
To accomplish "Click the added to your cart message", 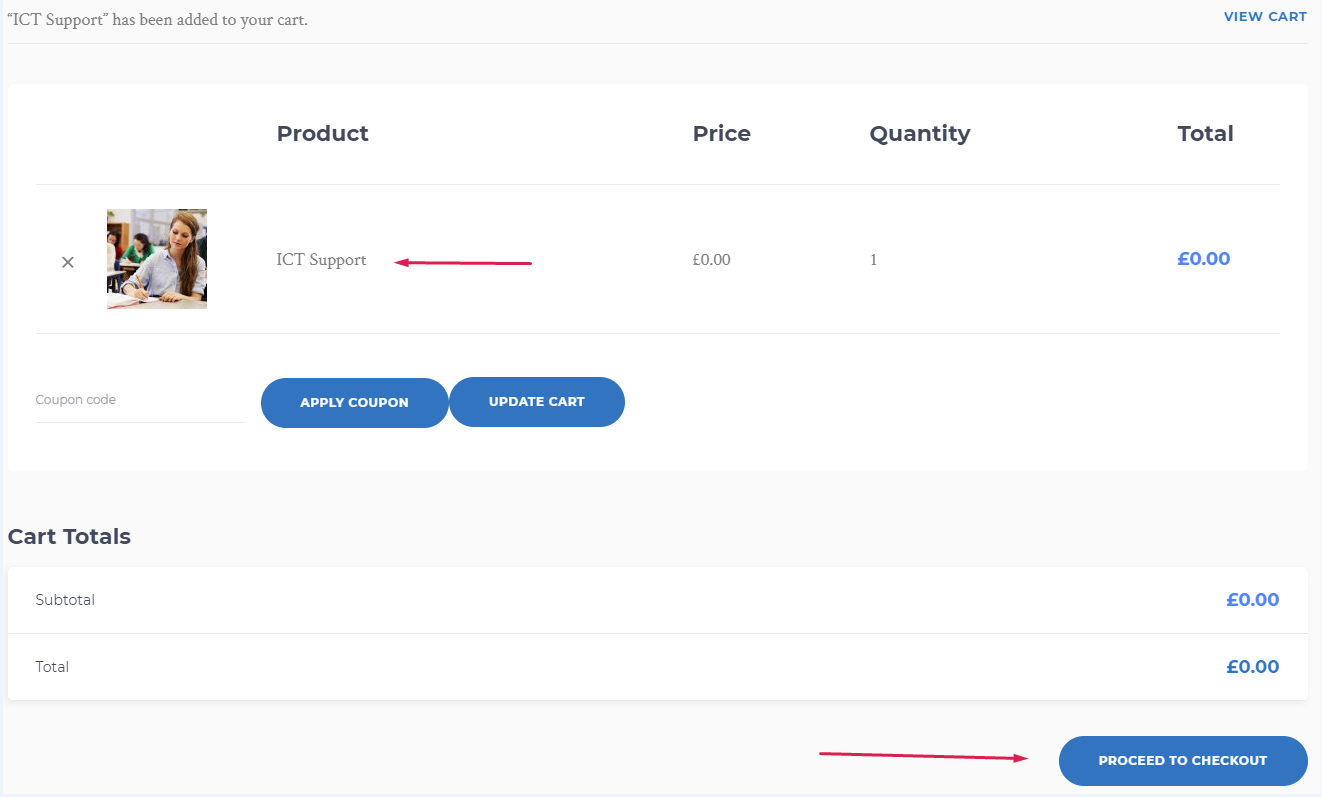I will 157,20.
